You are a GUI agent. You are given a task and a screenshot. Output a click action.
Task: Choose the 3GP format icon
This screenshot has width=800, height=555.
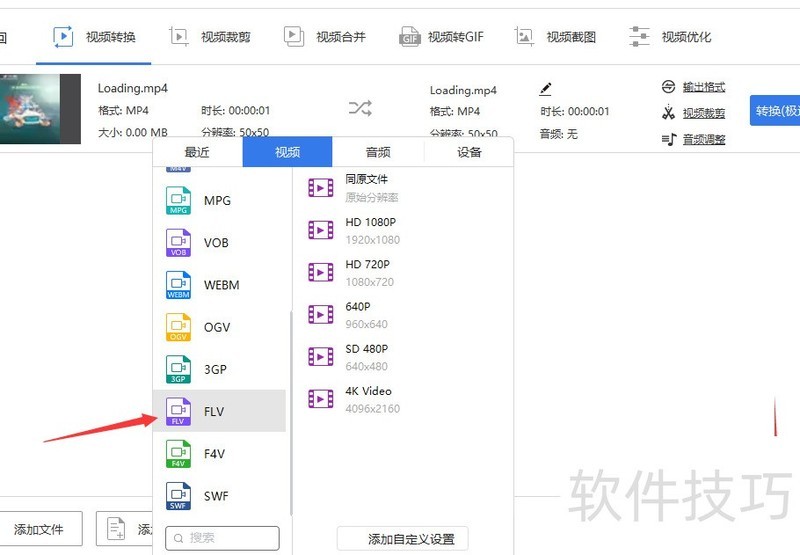coord(178,369)
